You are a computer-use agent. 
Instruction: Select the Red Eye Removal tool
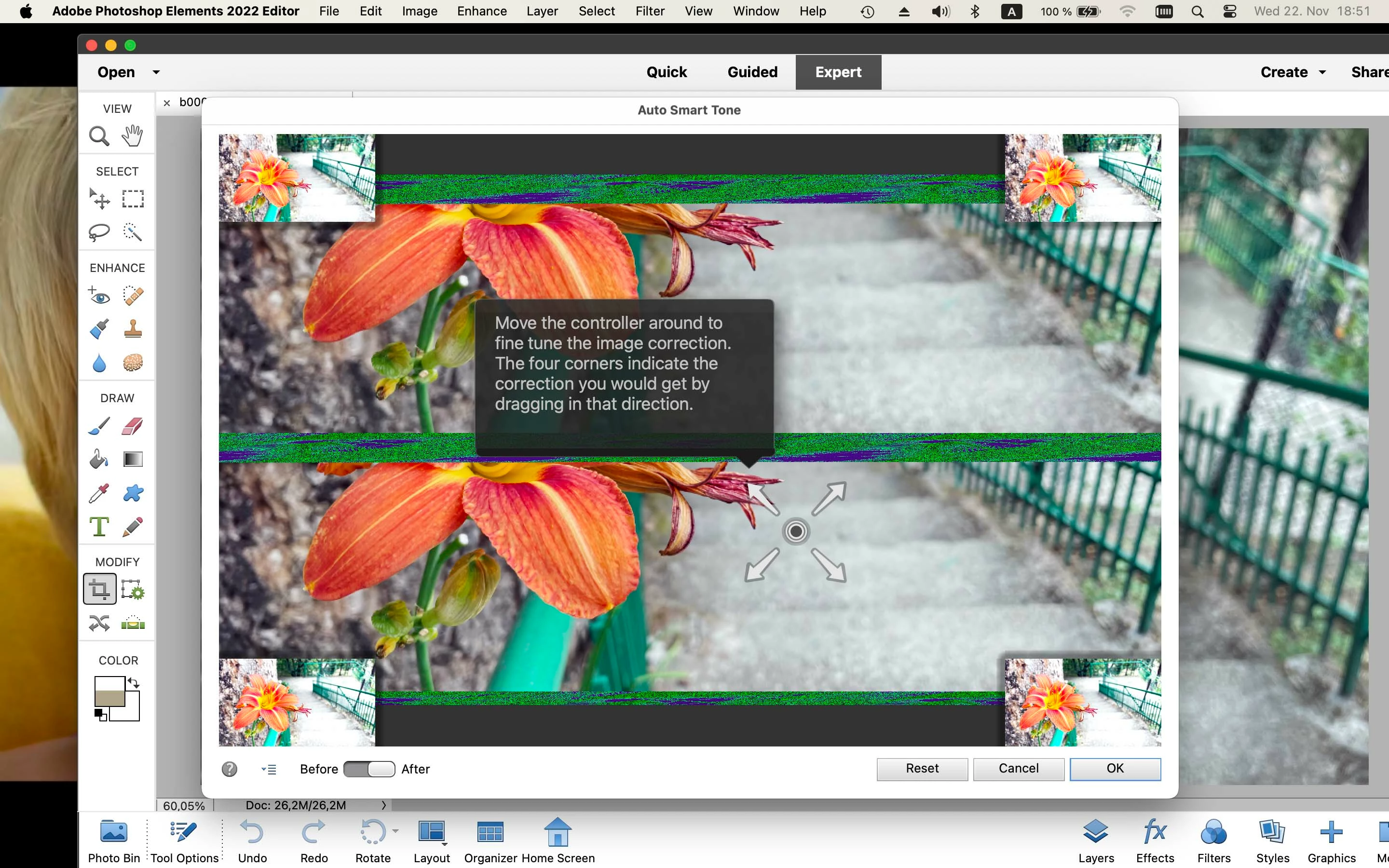(x=99, y=296)
